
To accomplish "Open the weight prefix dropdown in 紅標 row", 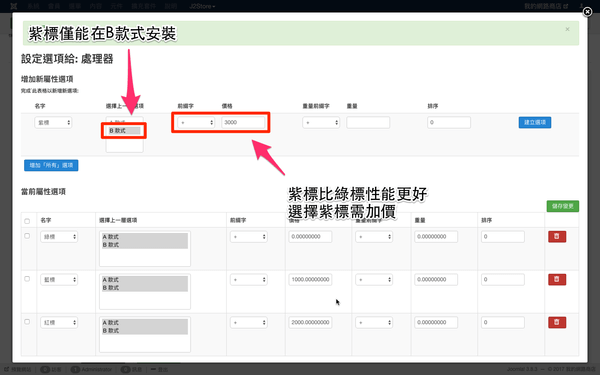I will pos(374,322).
